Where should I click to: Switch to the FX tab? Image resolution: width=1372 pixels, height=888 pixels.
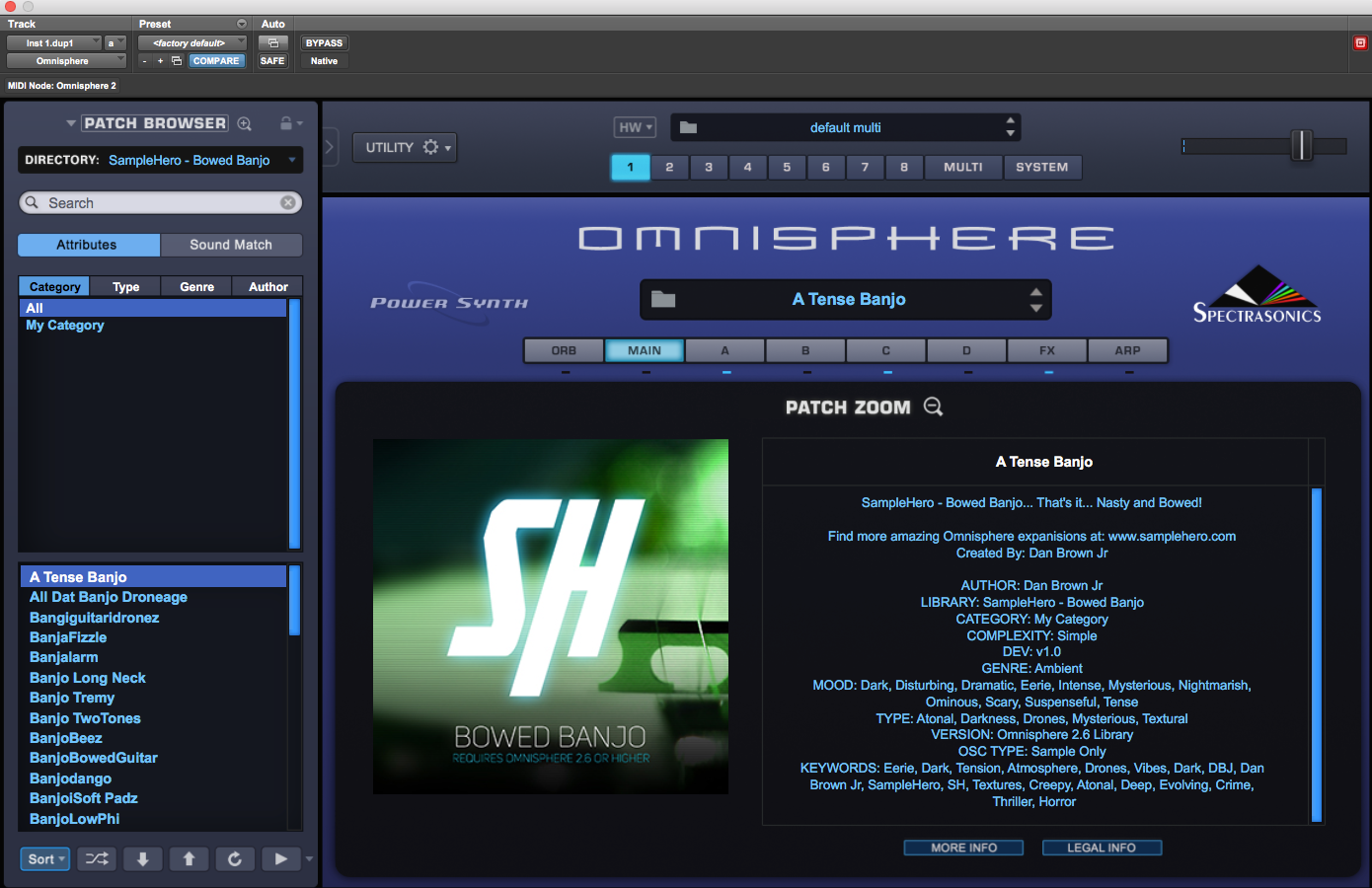1046,350
